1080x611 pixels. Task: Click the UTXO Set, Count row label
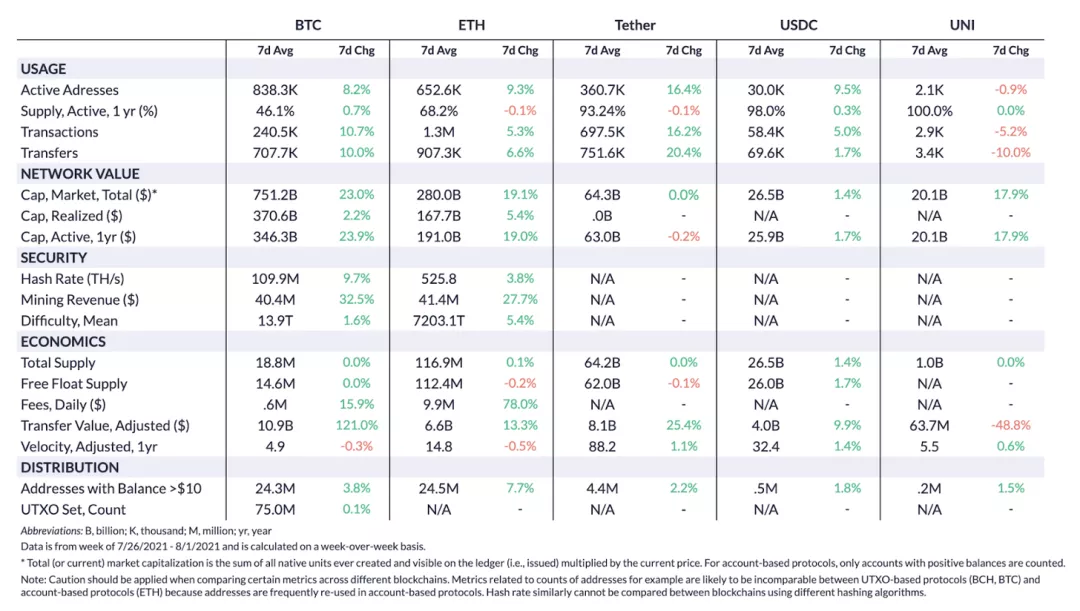click(x=73, y=509)
